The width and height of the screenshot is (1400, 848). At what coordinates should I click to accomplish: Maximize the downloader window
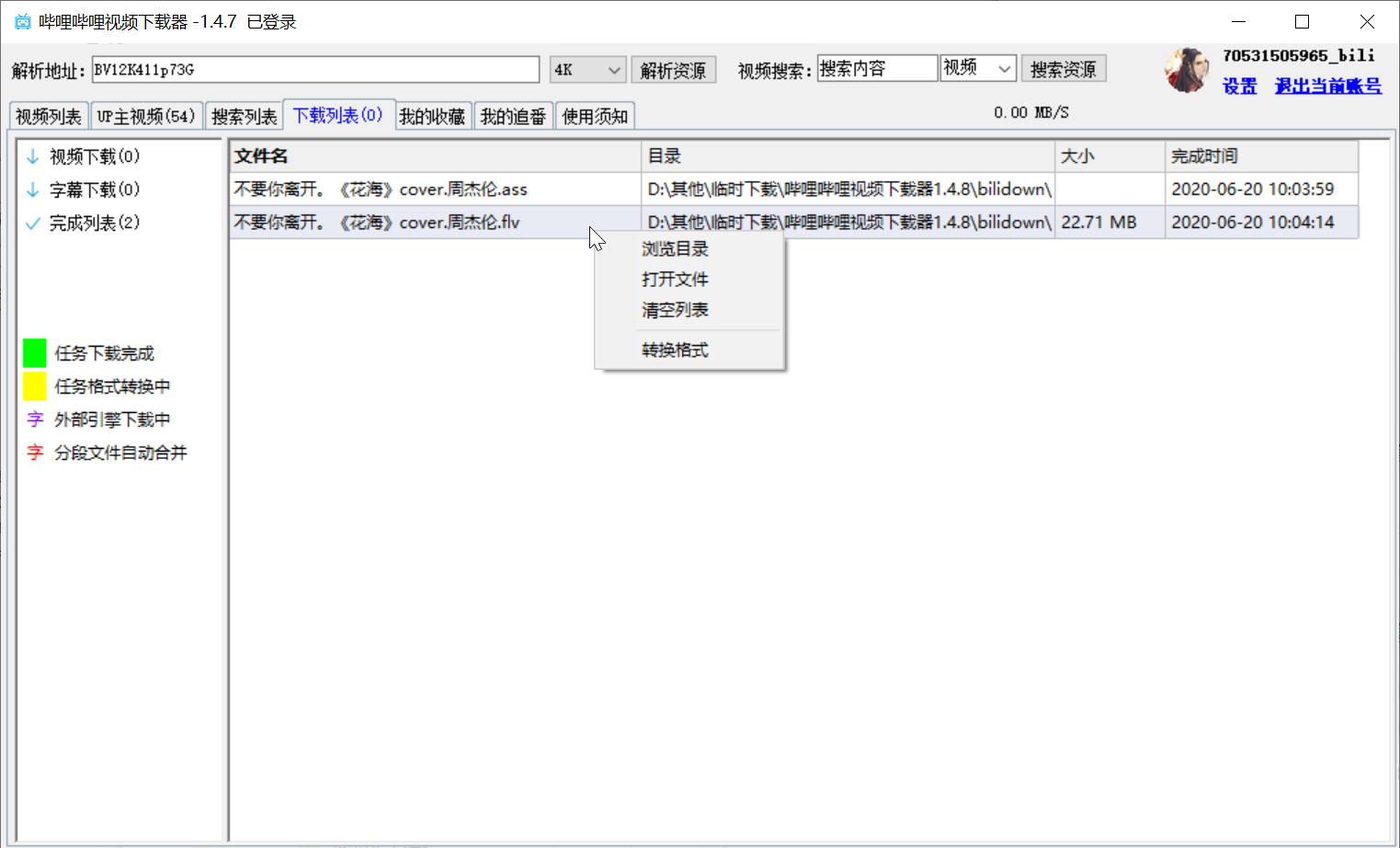pyautogui.click(x=1302, y=21)
